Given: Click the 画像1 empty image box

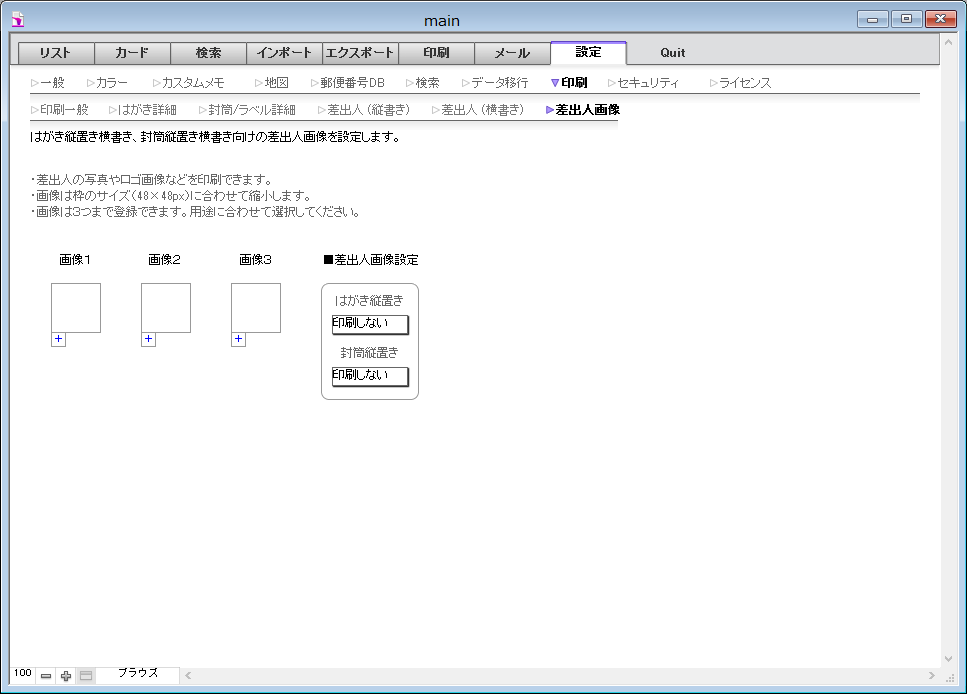Looking at the screenshot, I should [76, 308].
